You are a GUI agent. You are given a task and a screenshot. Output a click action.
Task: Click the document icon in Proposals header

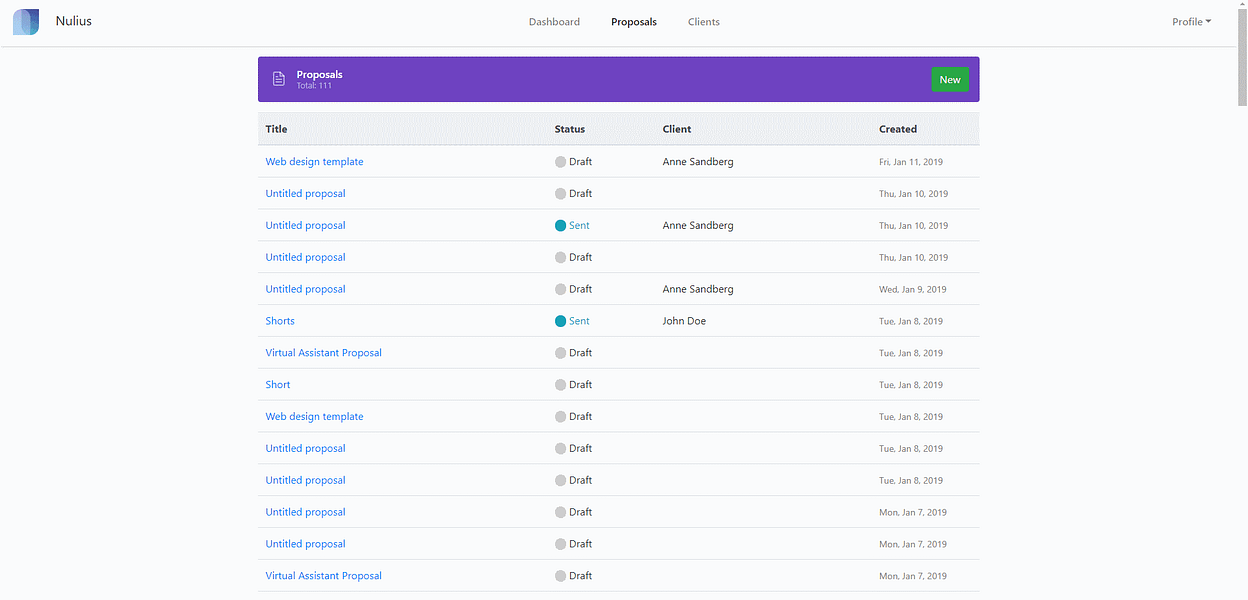279,79
